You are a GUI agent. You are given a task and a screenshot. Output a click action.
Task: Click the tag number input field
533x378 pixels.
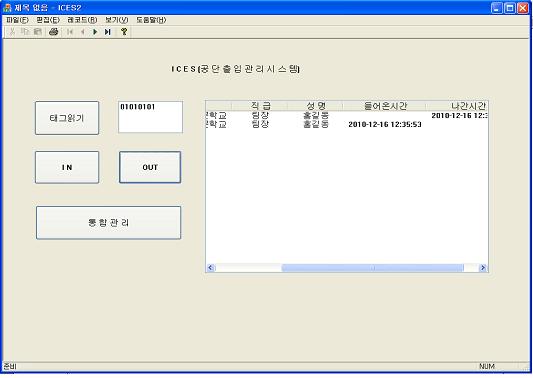(x=150, y=117)
